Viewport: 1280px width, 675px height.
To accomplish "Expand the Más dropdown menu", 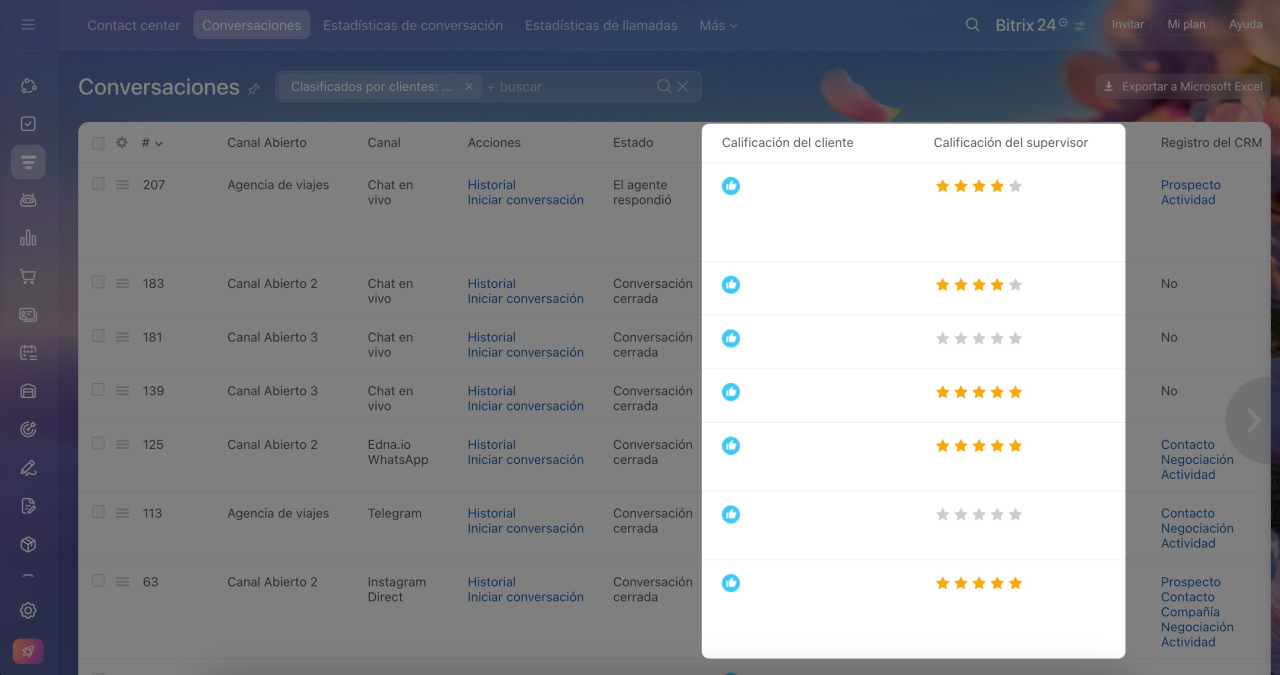I will (718, 25).
